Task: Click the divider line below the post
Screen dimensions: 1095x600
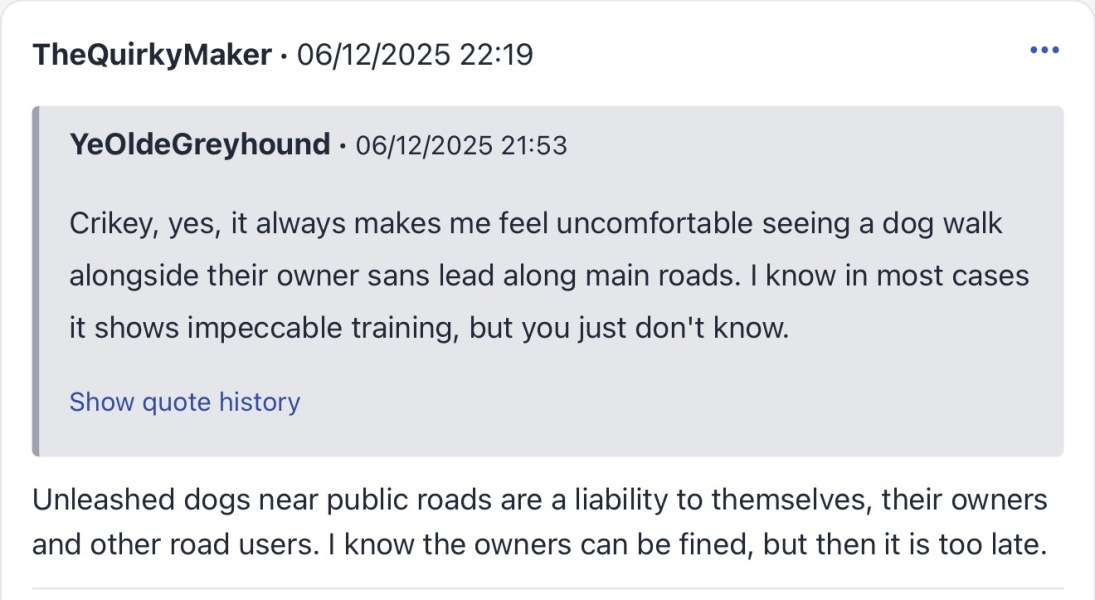Action: pyautogui.click(x=548, y=587)
